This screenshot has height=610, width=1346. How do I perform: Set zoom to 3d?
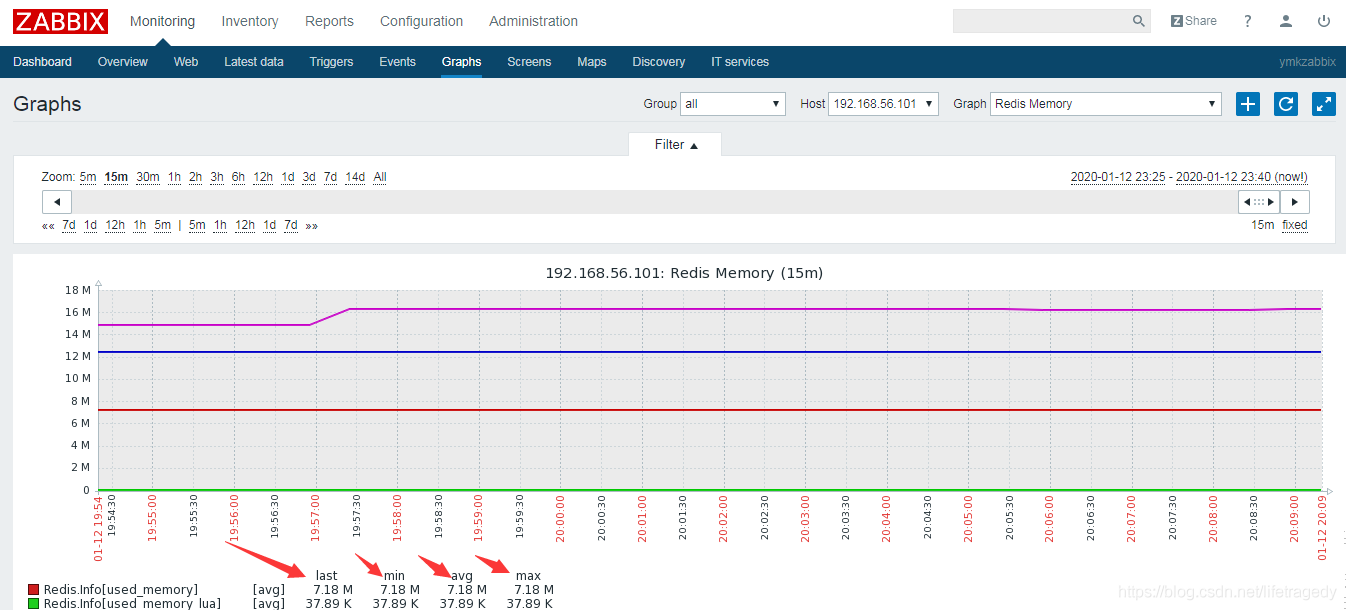pyautogui.click(x=309, y=177)
